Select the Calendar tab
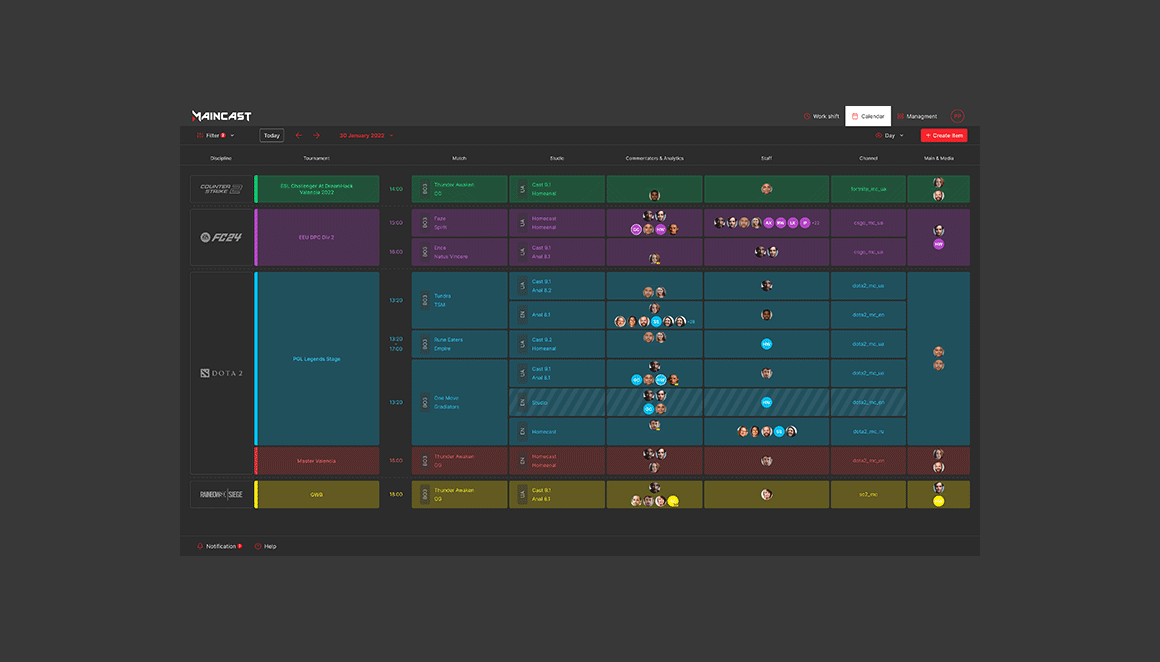Image resolution: width=1160 pixels, height=662 pixels. tap(867, 116)
